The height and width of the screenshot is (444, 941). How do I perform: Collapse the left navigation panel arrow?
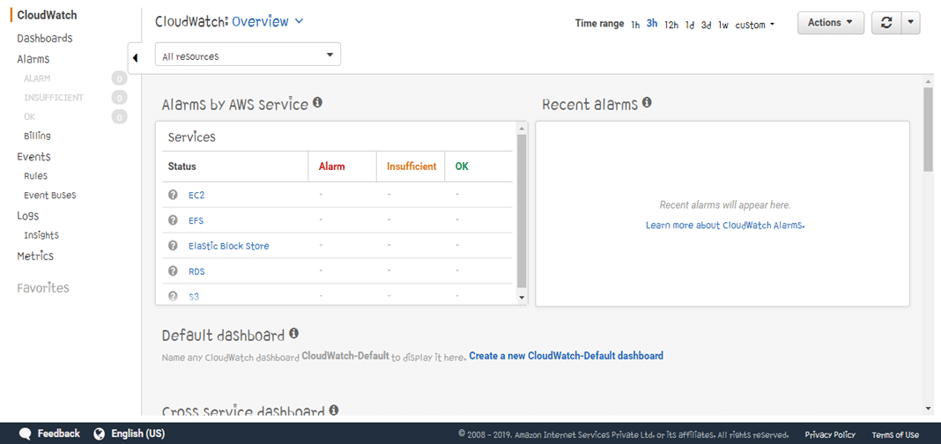(x=135, y=58)
